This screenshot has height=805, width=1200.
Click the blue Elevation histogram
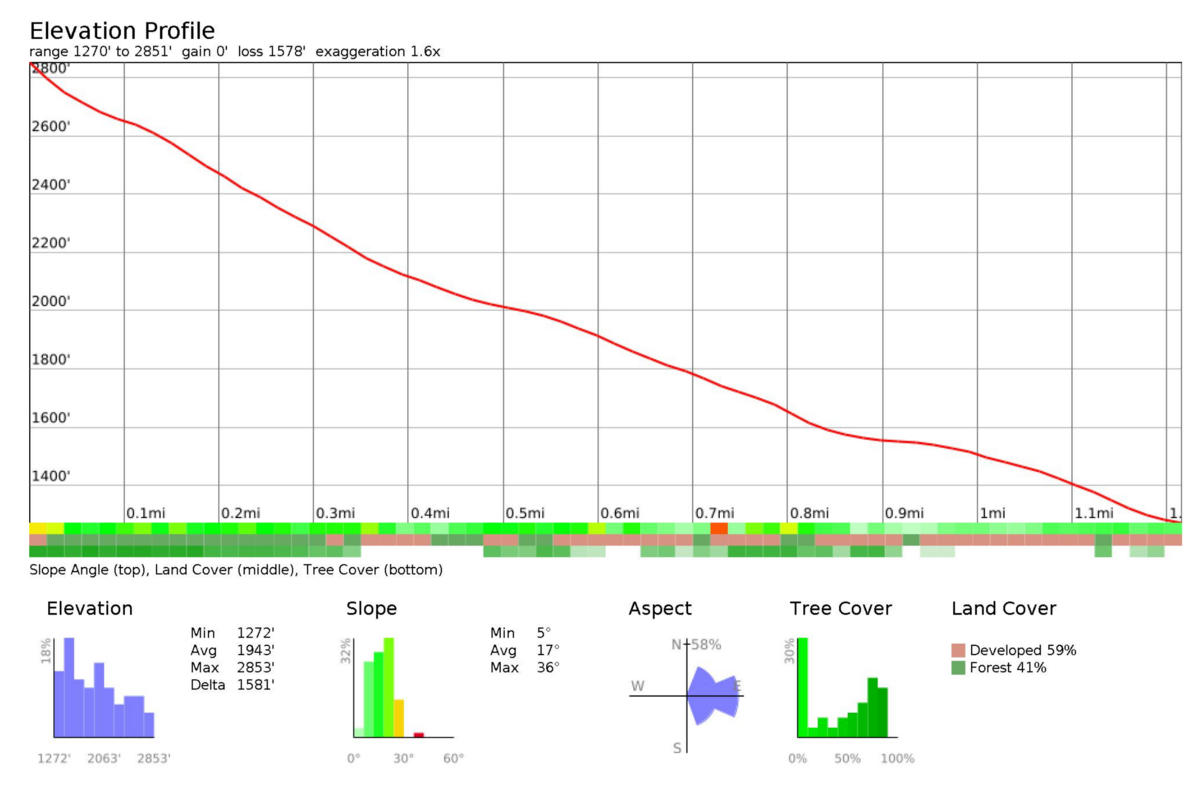[103, 690]
